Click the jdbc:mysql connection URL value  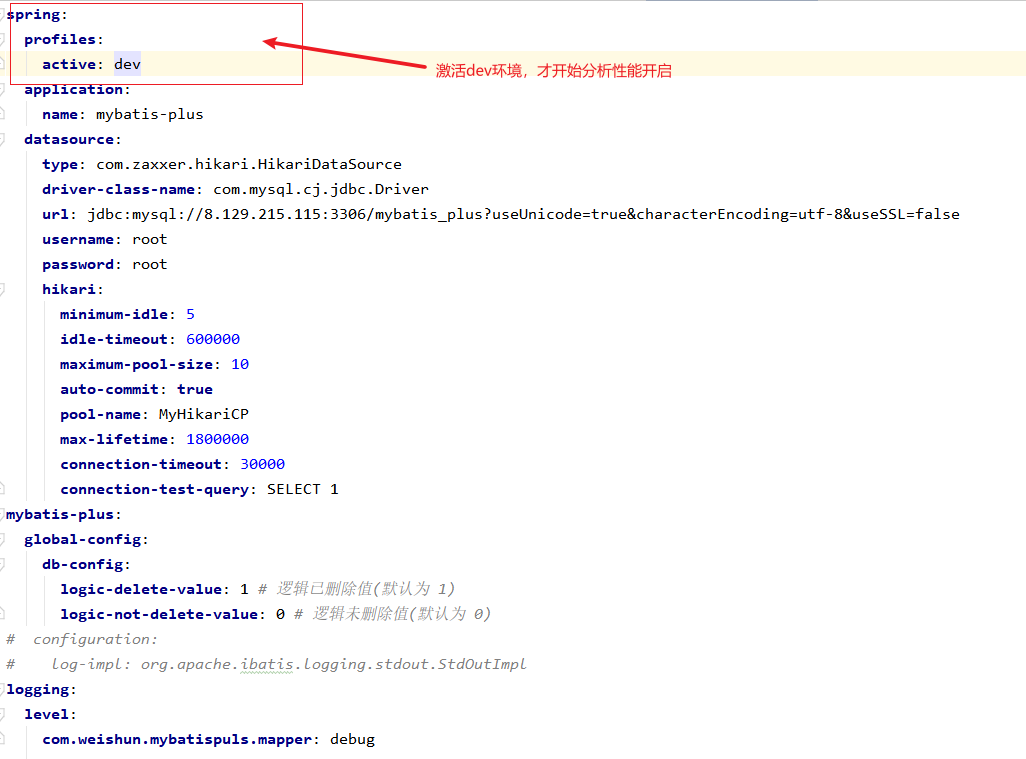pyautogui.click(x=523, y=214)
